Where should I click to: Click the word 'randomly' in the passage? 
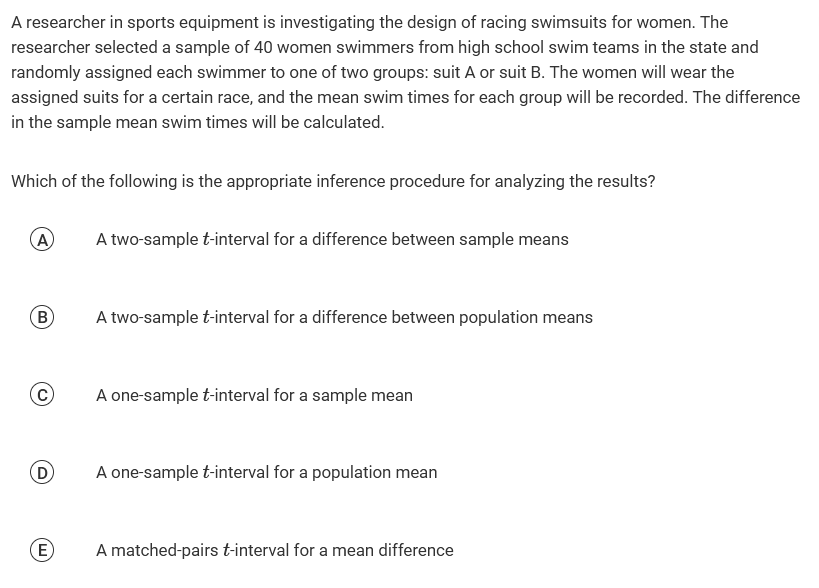(44, 72)
